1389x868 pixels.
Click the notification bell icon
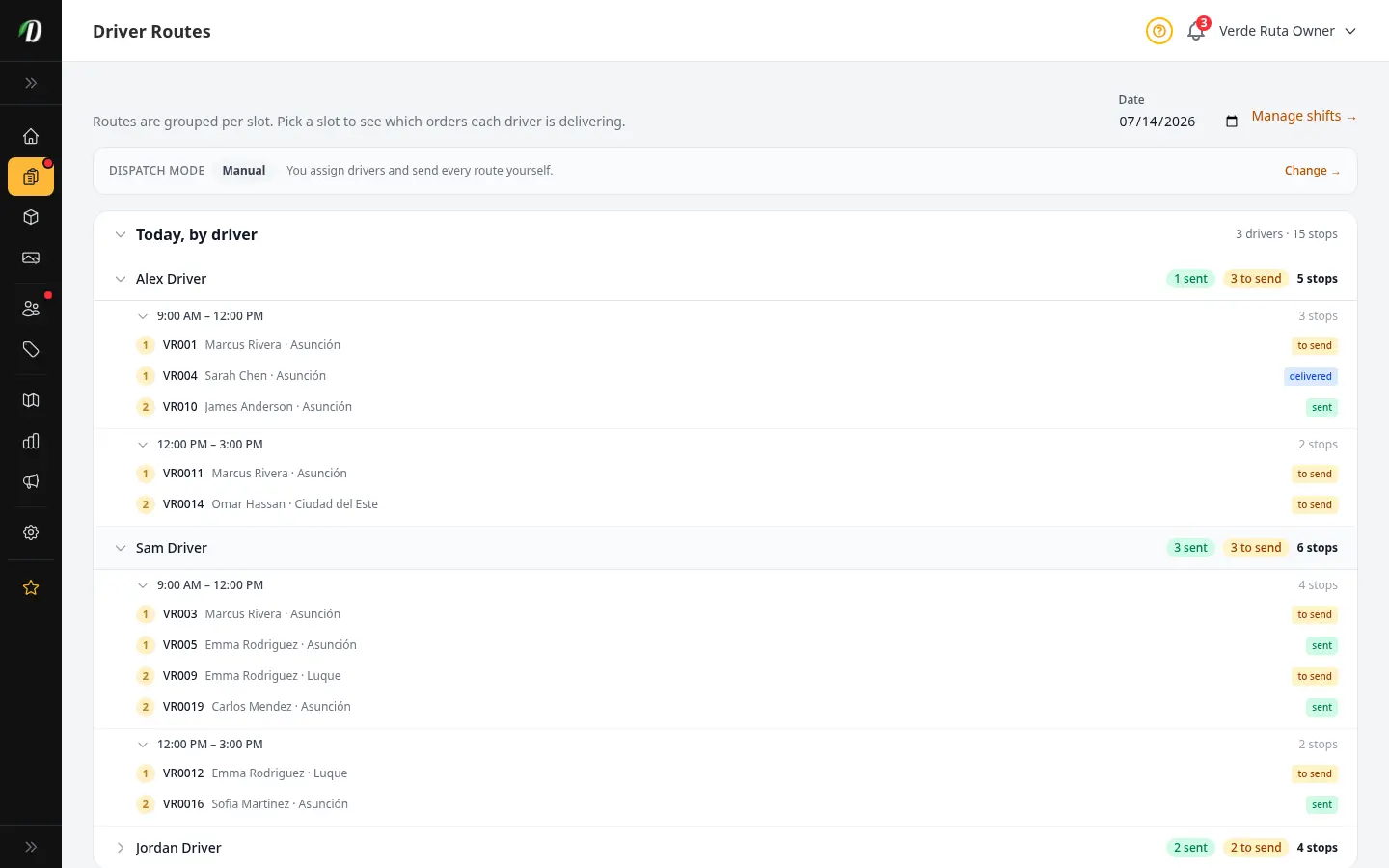pyautogui.click(x=1196, y=31)
